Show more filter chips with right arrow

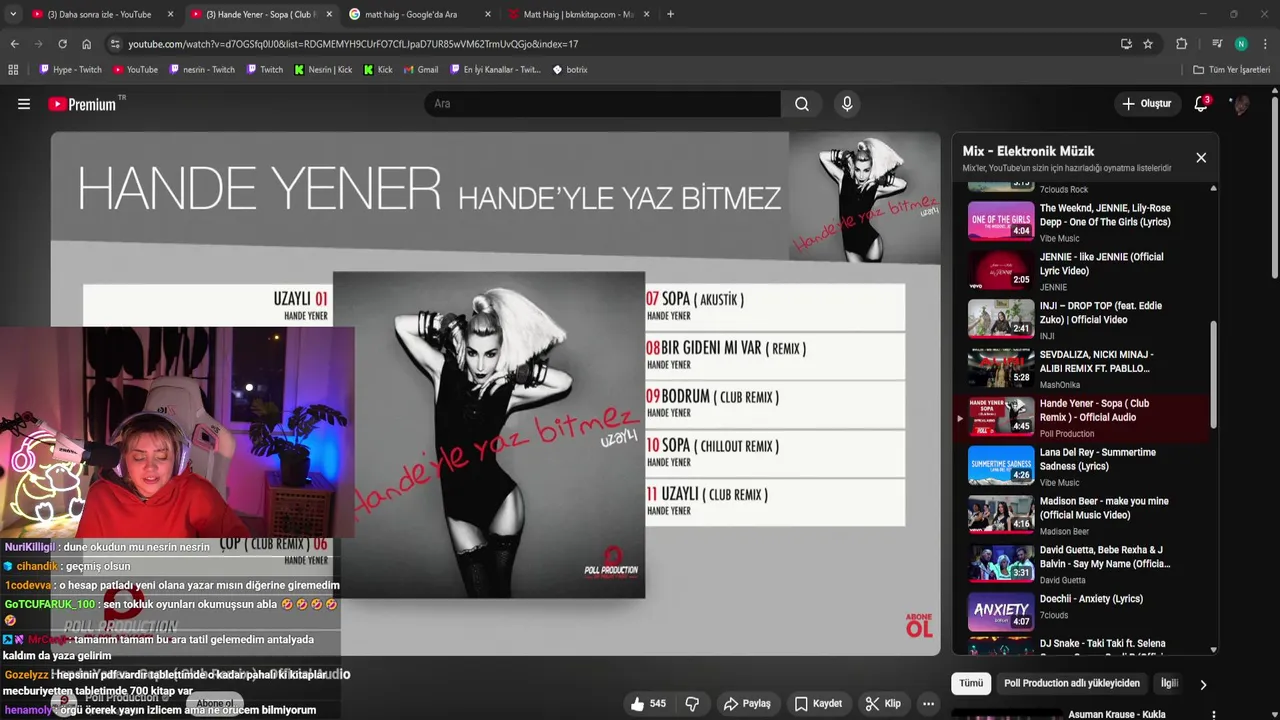pos(1203,684)
